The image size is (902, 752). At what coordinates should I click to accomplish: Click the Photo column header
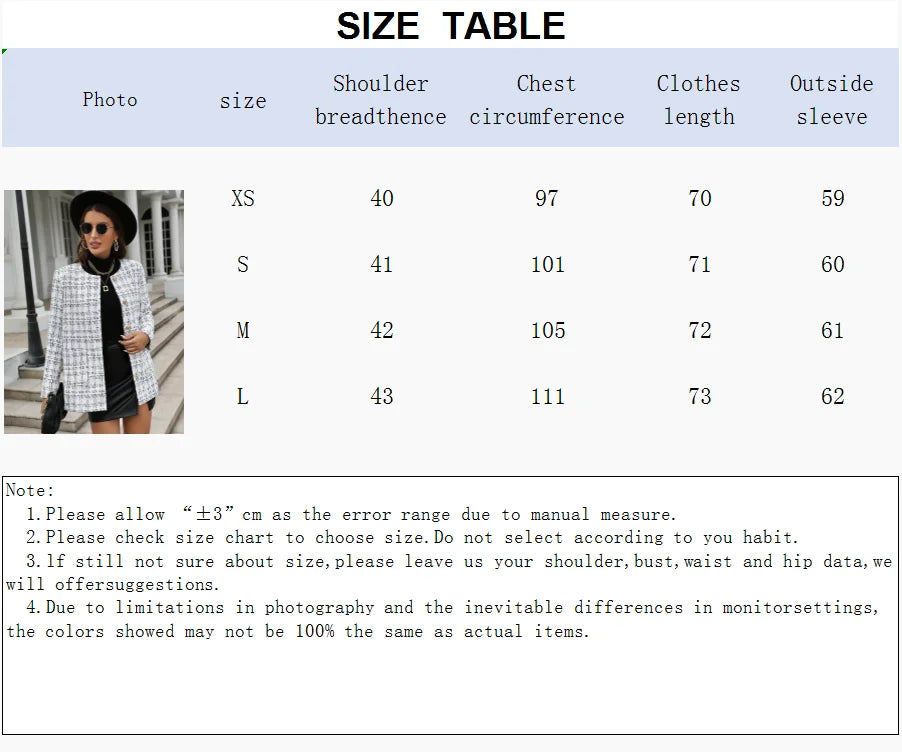(x=110, y=100)
